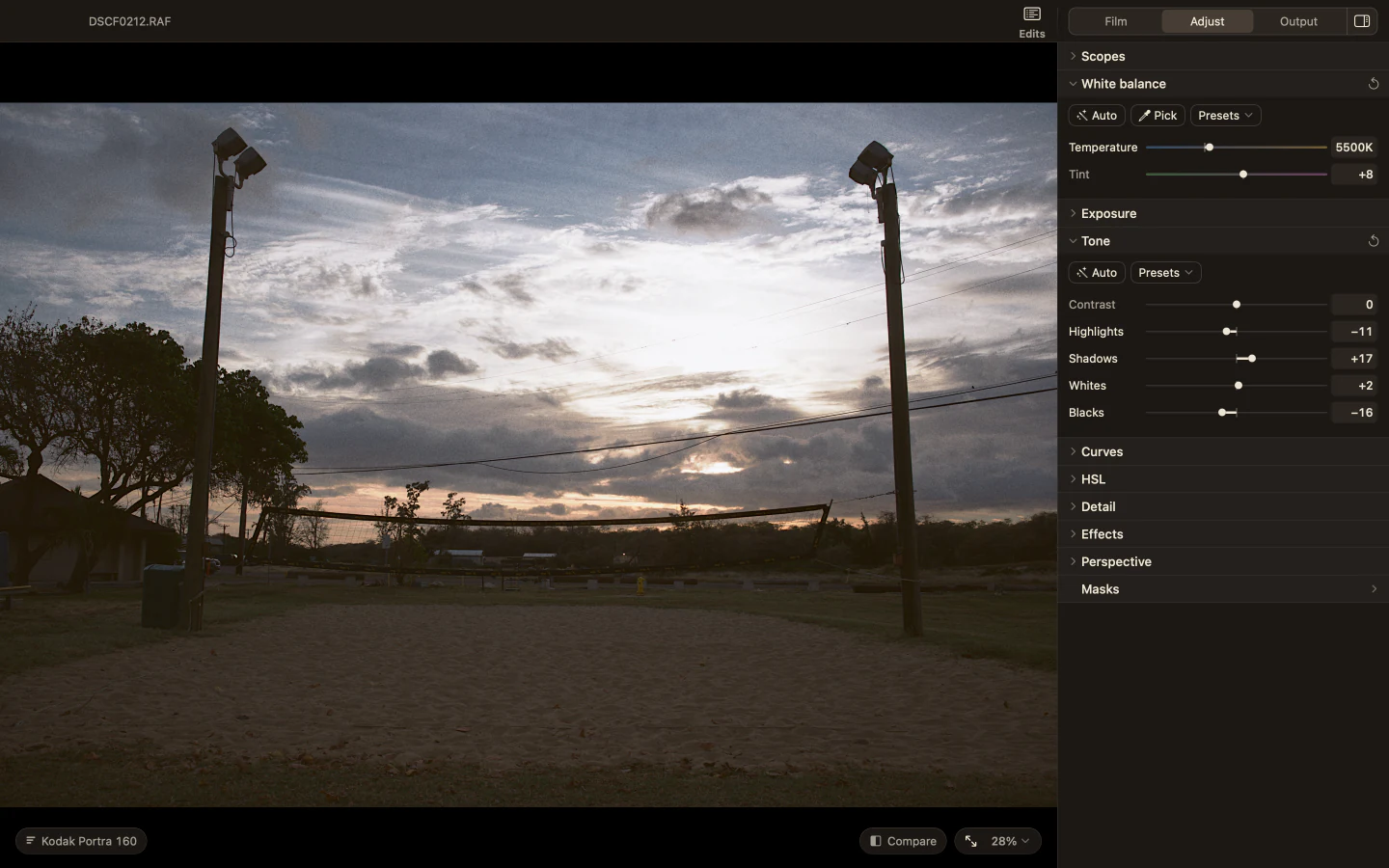Expand the Curves section
The width and height of the screenshot is (1389, 868).
(1223, 451)
